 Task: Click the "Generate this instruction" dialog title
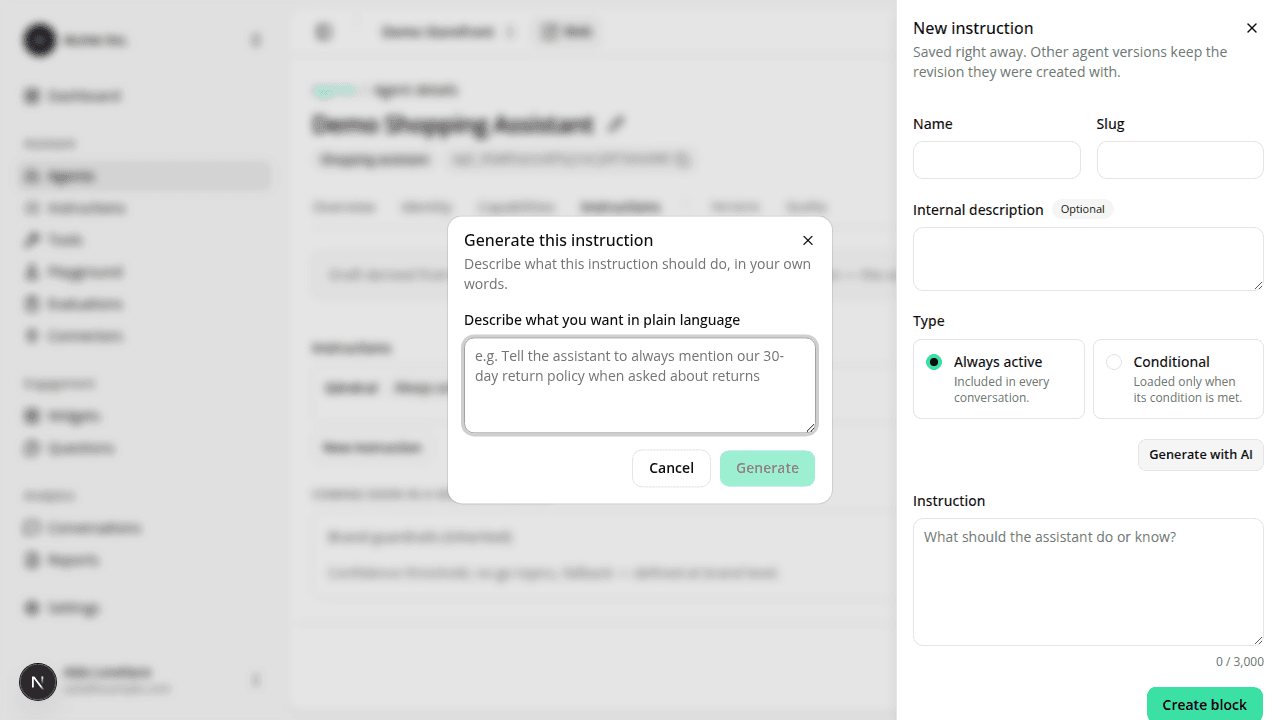tap(558, 240)
